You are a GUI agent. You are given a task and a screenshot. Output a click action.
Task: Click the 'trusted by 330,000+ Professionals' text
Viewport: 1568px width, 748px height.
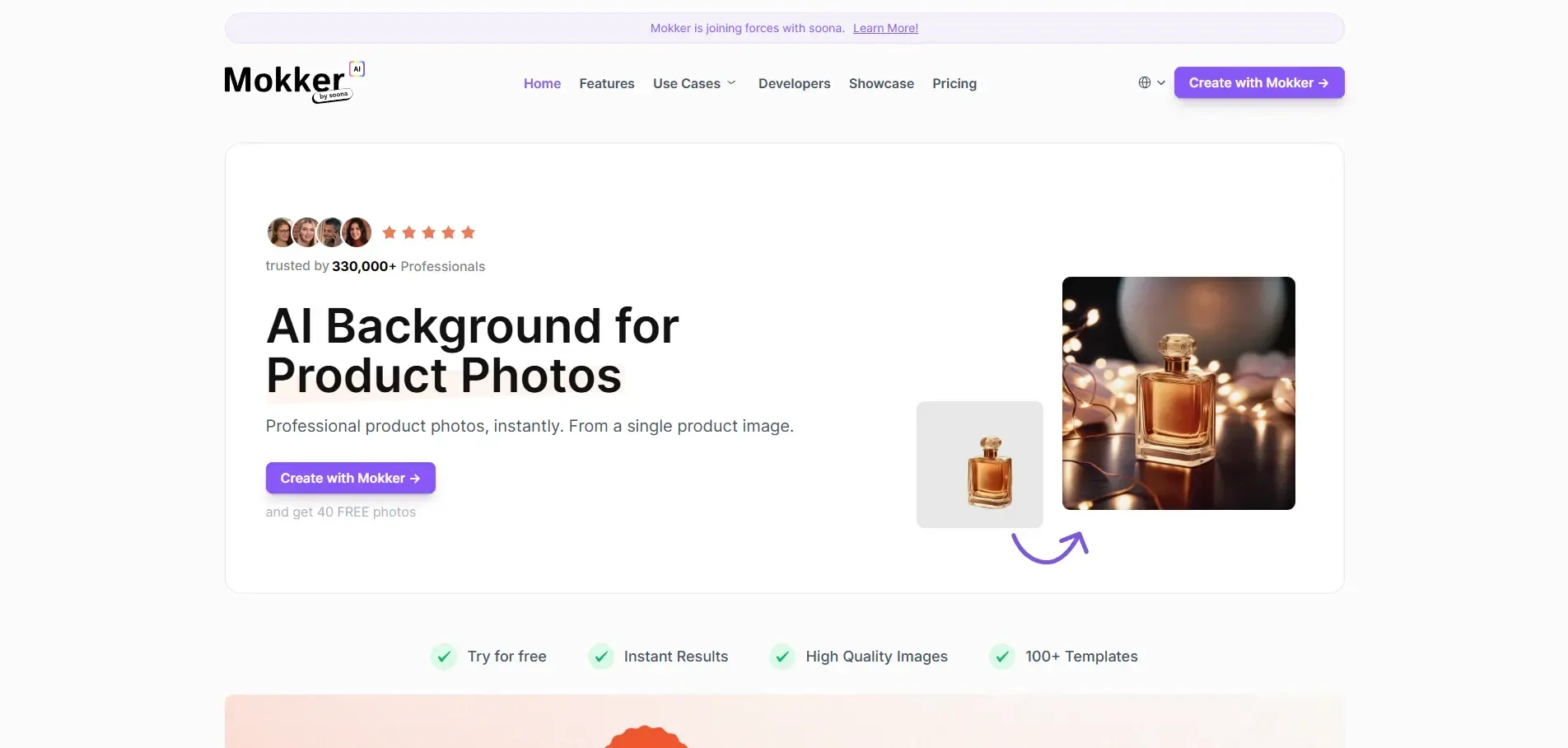tap(376, 266)
